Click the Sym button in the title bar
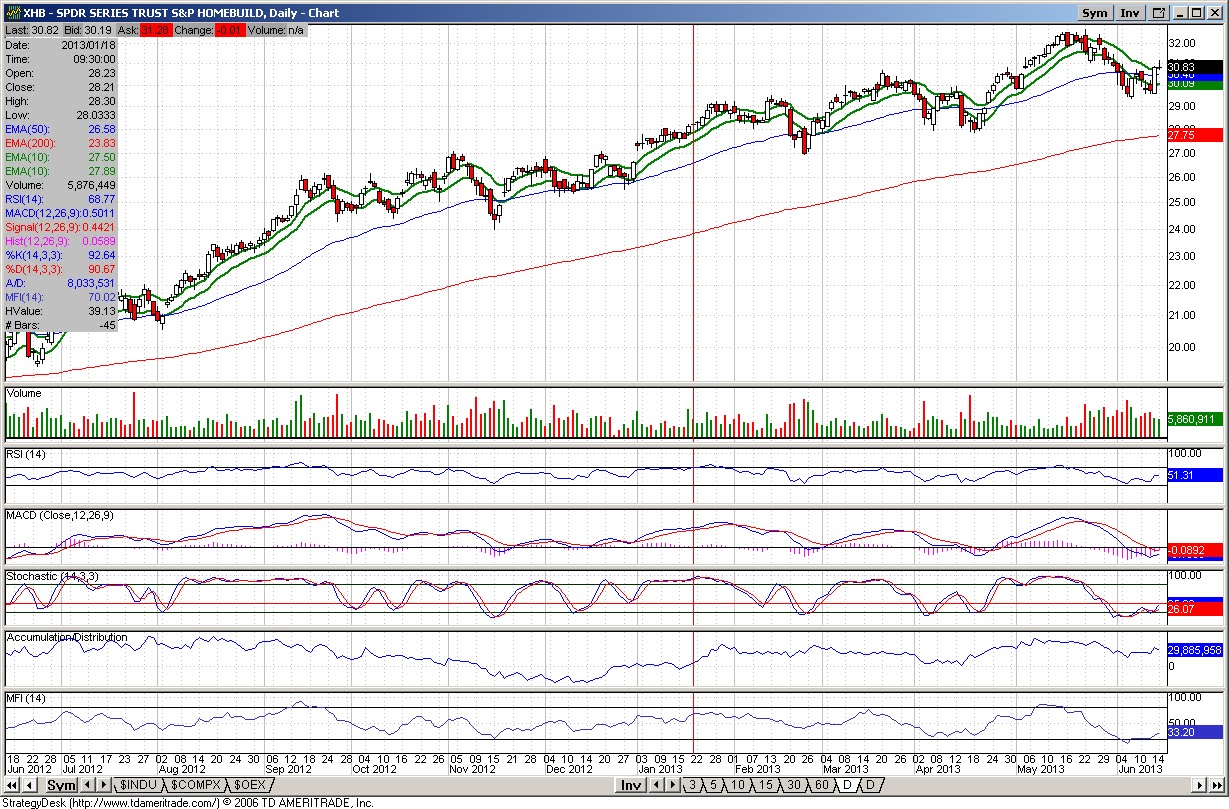The width and height of the screenshot is (1229, 809). [1094, 13]
